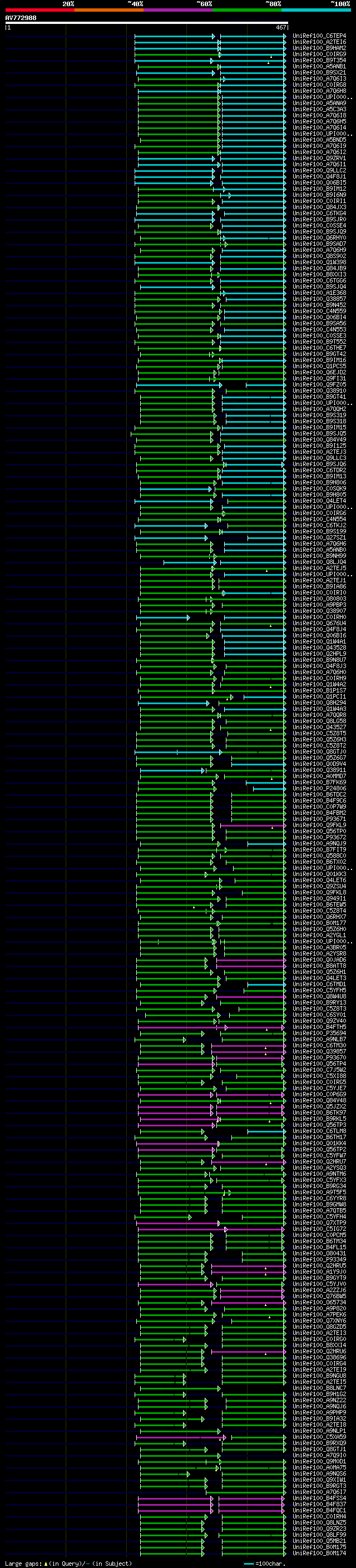Select the UniRef100_A9NQJ9 label
Screen dimensions: 356x1568
(x=319, y=844)
